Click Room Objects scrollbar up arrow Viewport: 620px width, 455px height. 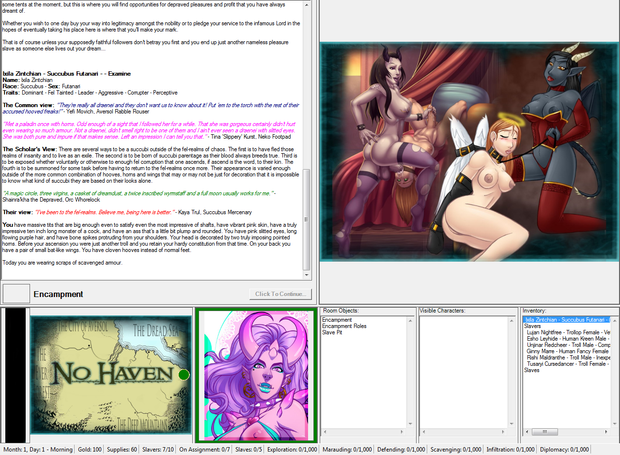(410, 320)
